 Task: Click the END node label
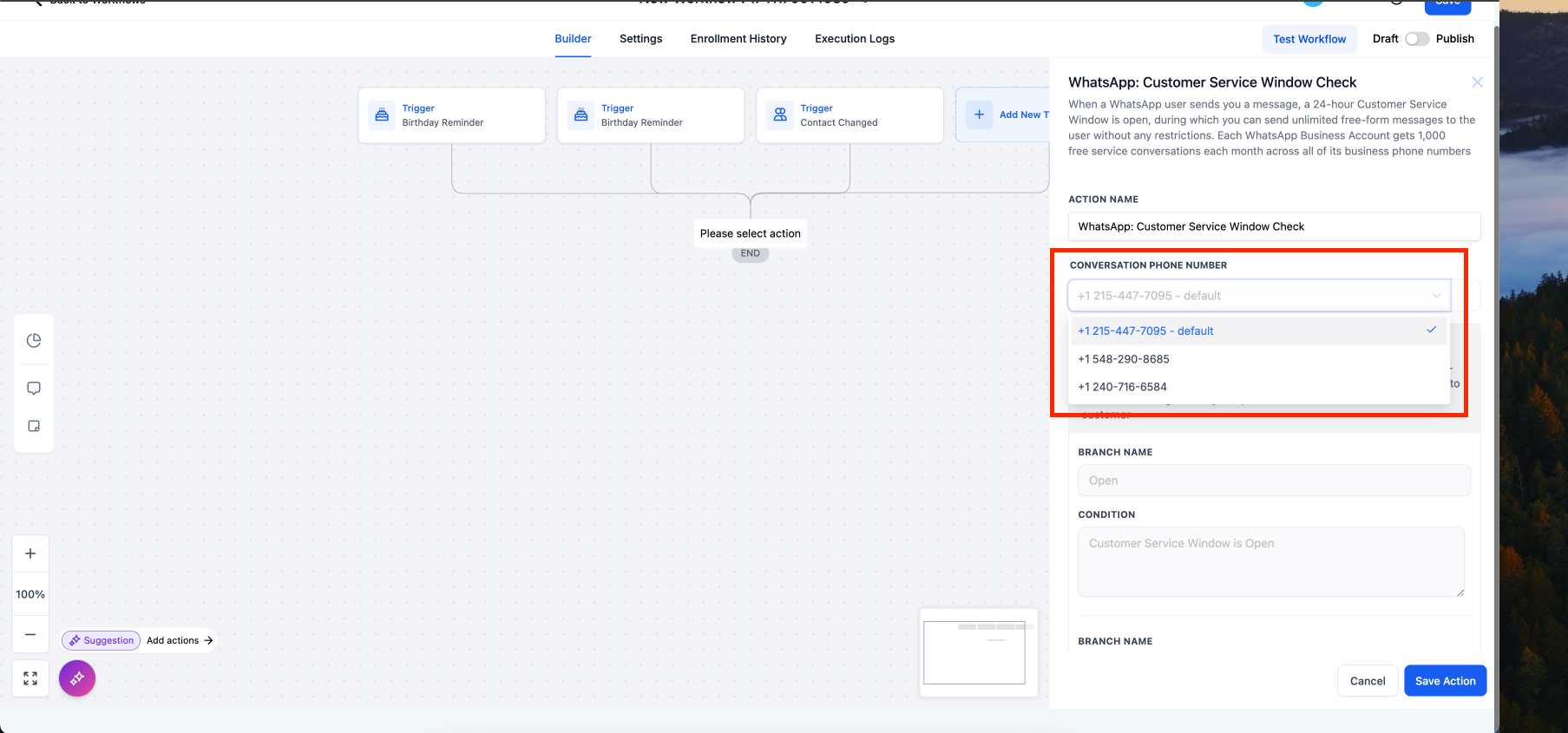[x=751, y=253]
